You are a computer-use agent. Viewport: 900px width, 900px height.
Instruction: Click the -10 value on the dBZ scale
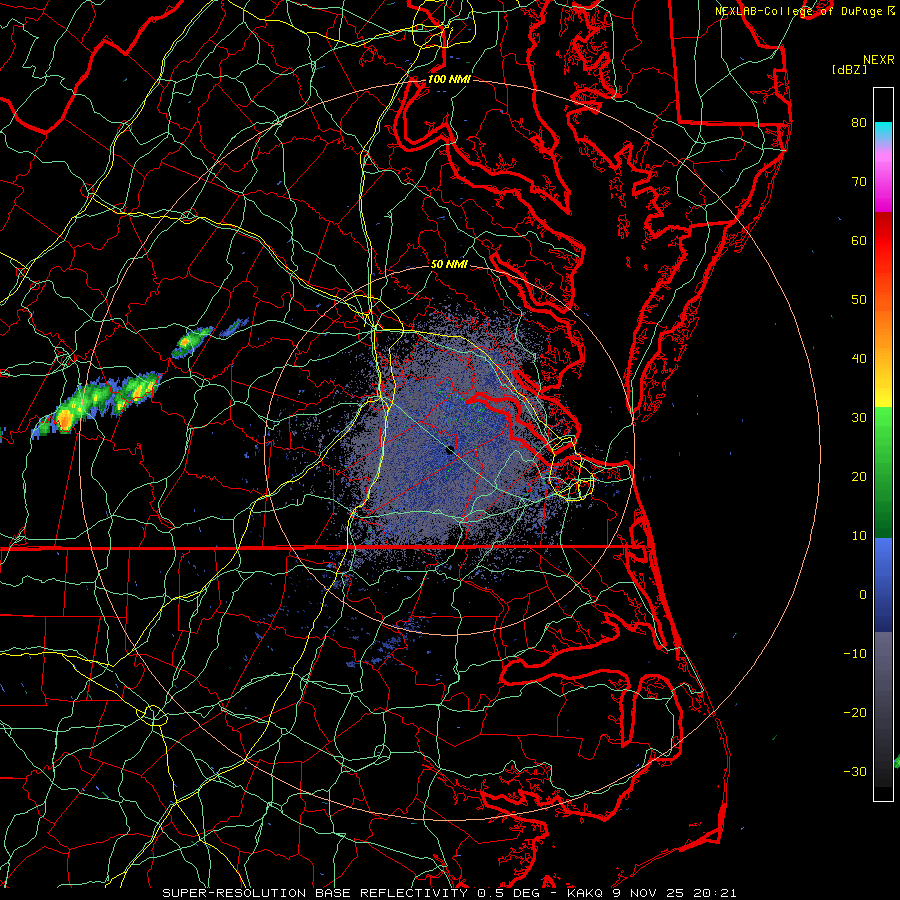tap(855, 653)
